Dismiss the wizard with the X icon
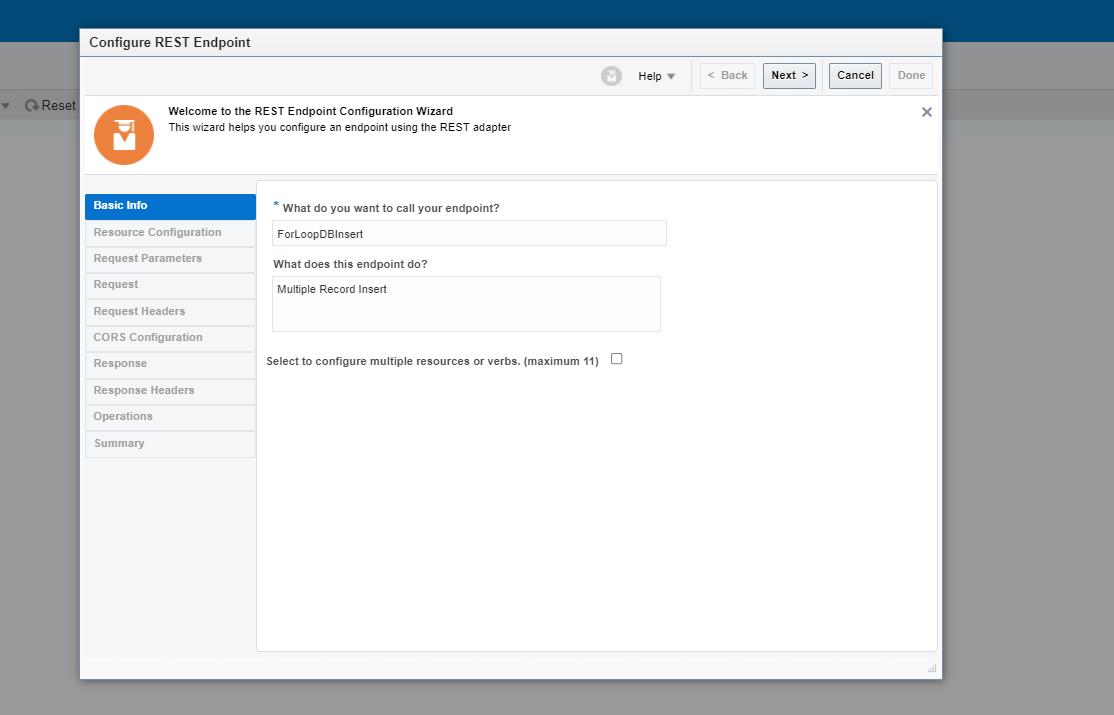The image size is (1114, 715). click(x=926, y=112)
